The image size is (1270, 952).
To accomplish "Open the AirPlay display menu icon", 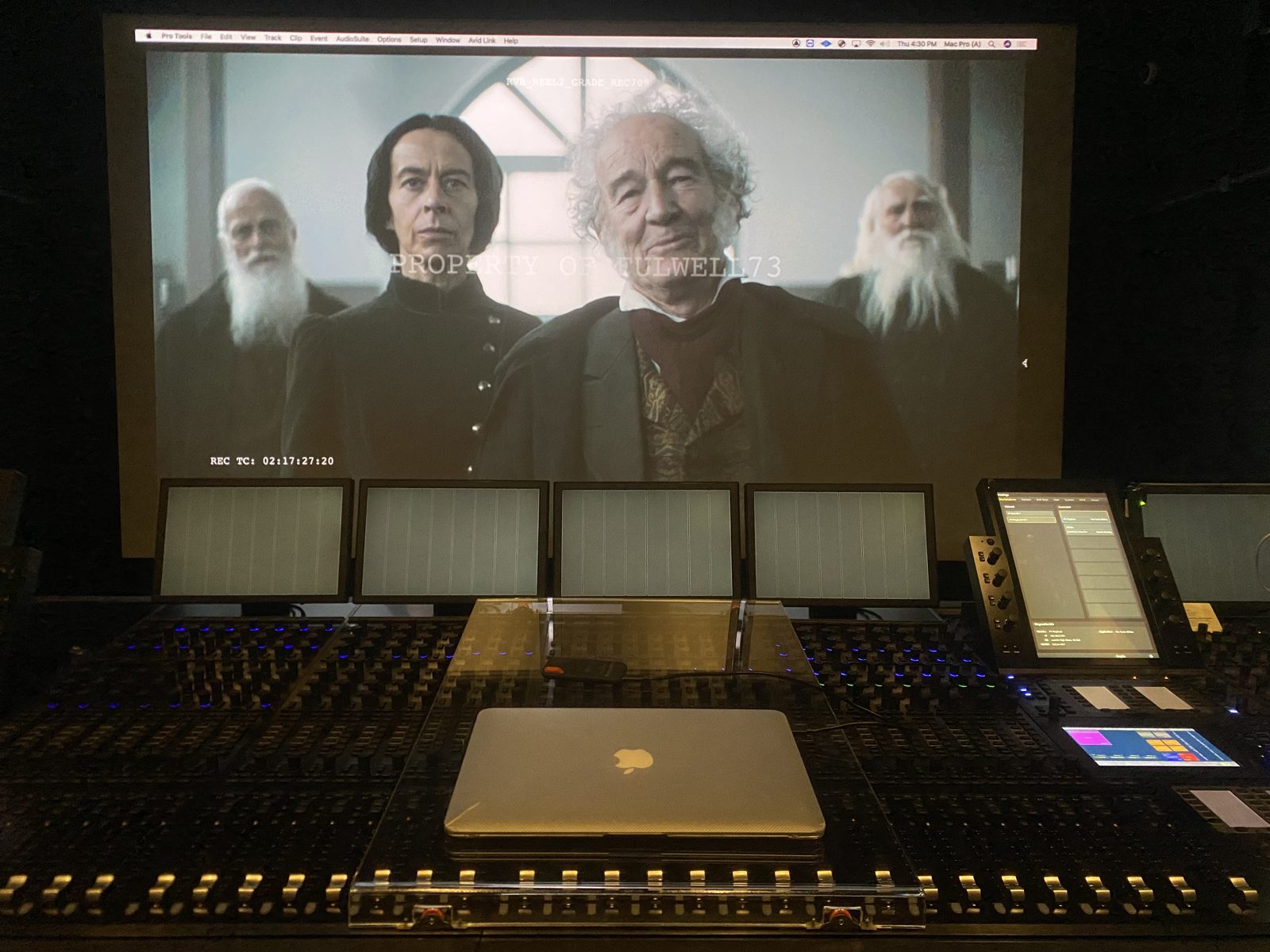I will tap(856, 44).
